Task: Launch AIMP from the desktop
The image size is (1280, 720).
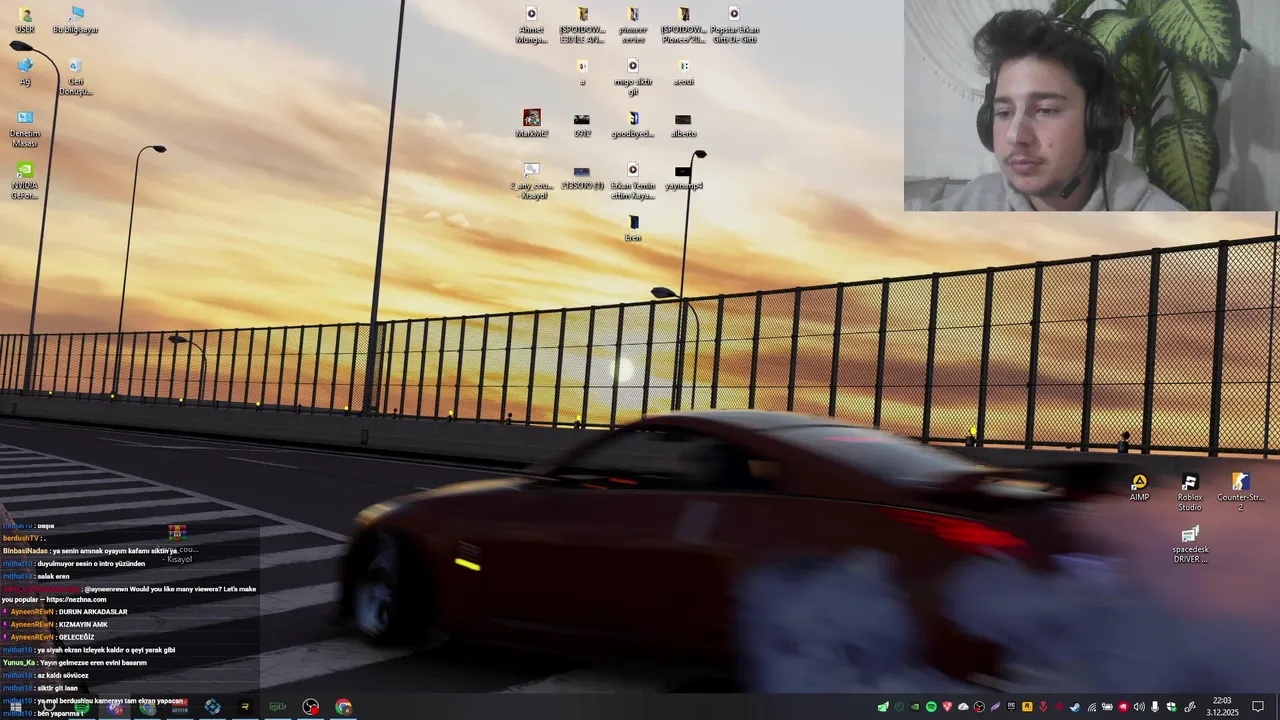Action: click(1139, 488)
